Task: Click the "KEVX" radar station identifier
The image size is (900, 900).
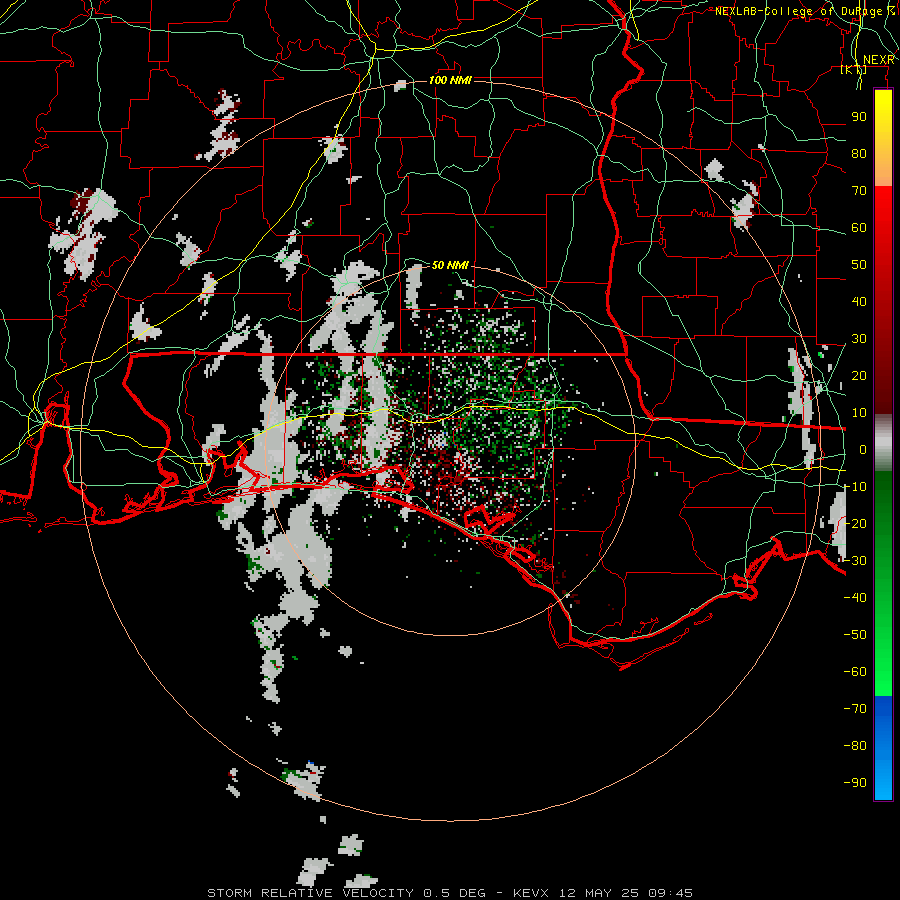Action: point(531,893)
